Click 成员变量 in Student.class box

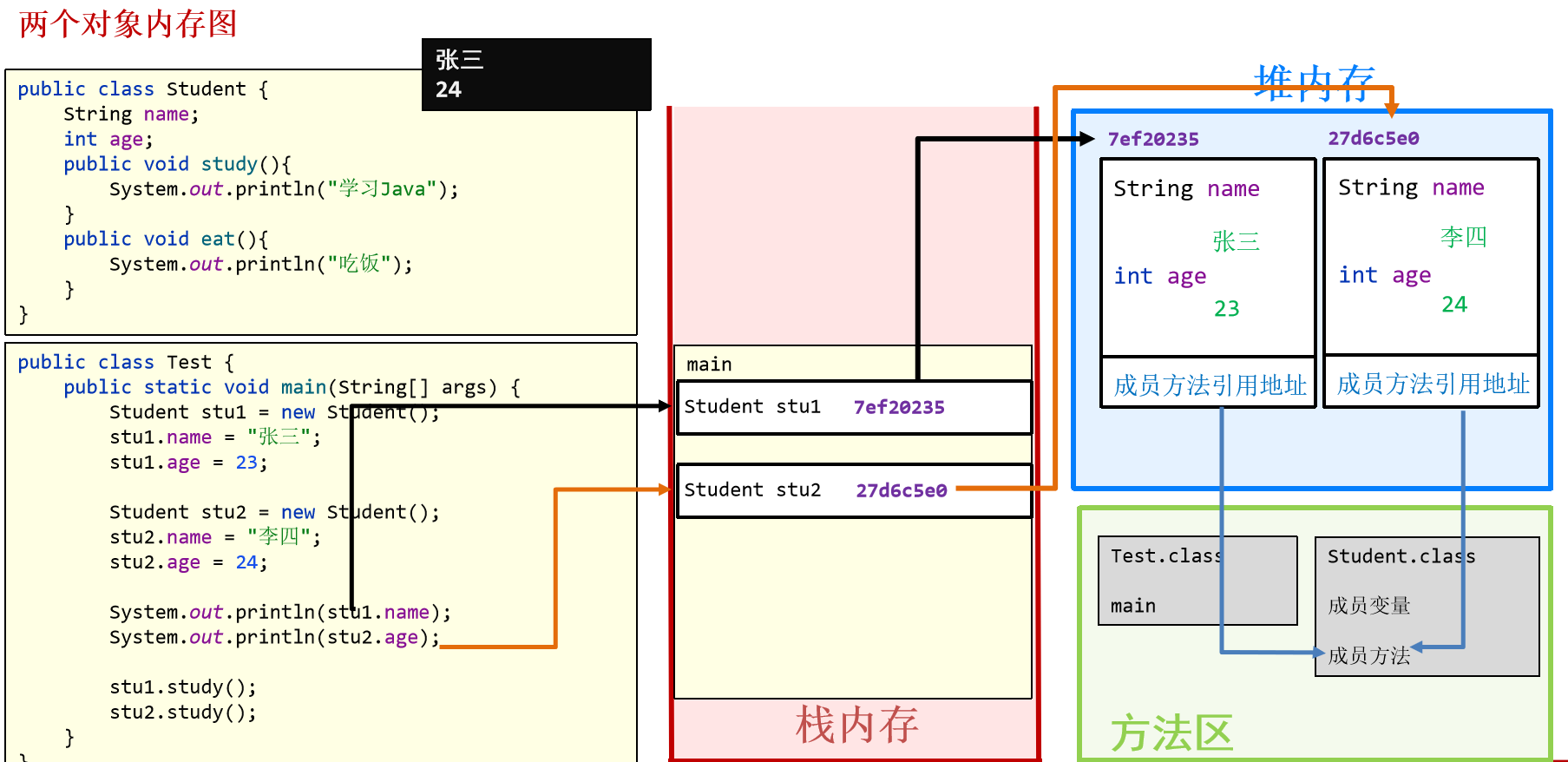pos(1368,606)
